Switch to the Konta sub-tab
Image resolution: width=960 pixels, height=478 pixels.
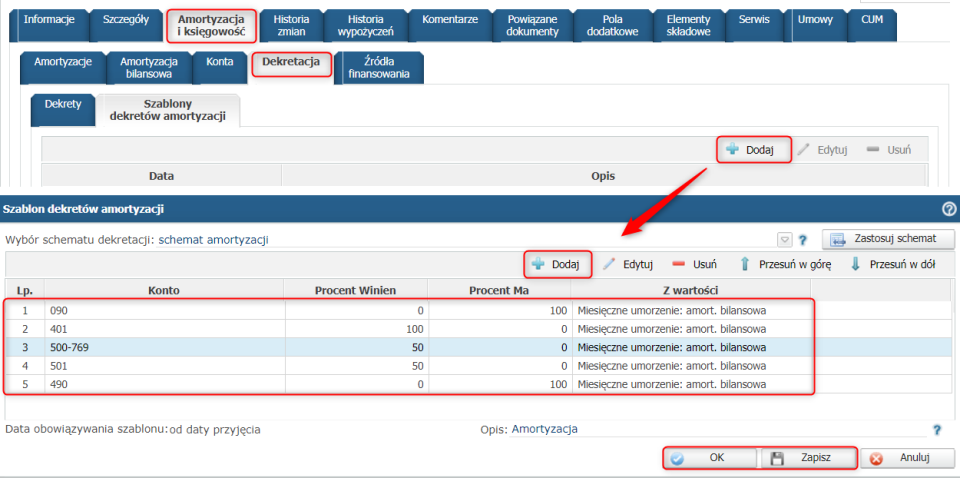click(220, 68)
